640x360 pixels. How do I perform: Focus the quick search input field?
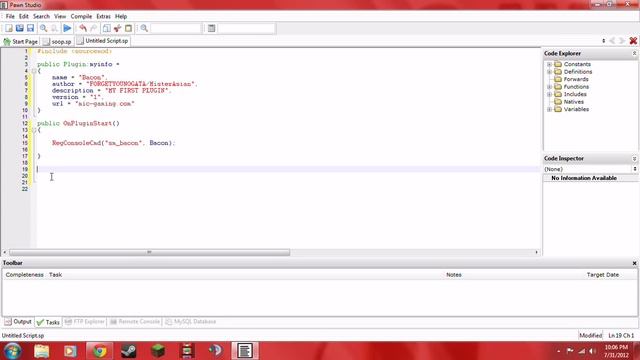[x=176, y=28]
